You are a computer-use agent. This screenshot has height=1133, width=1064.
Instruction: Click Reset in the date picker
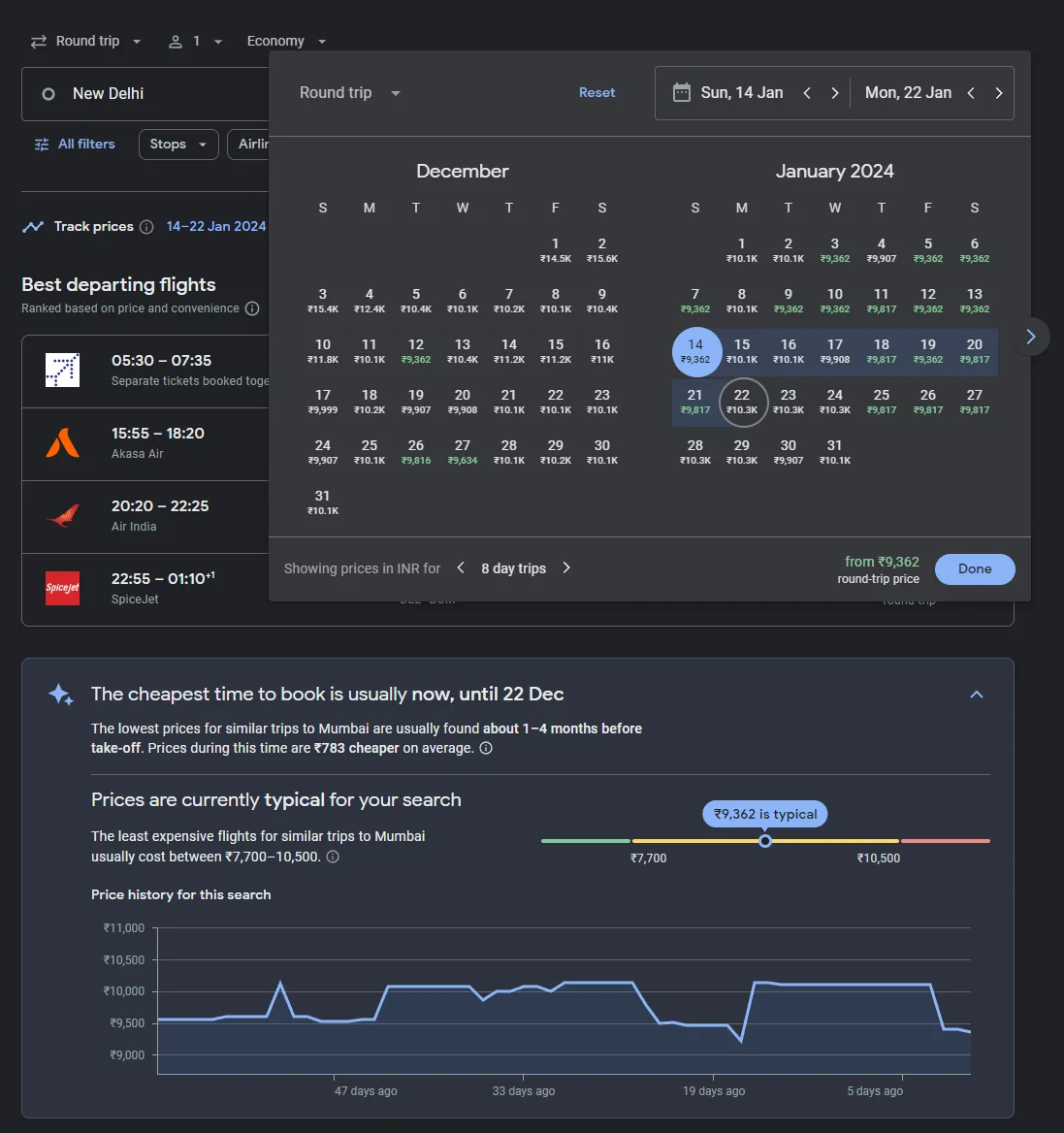(596, 92)
